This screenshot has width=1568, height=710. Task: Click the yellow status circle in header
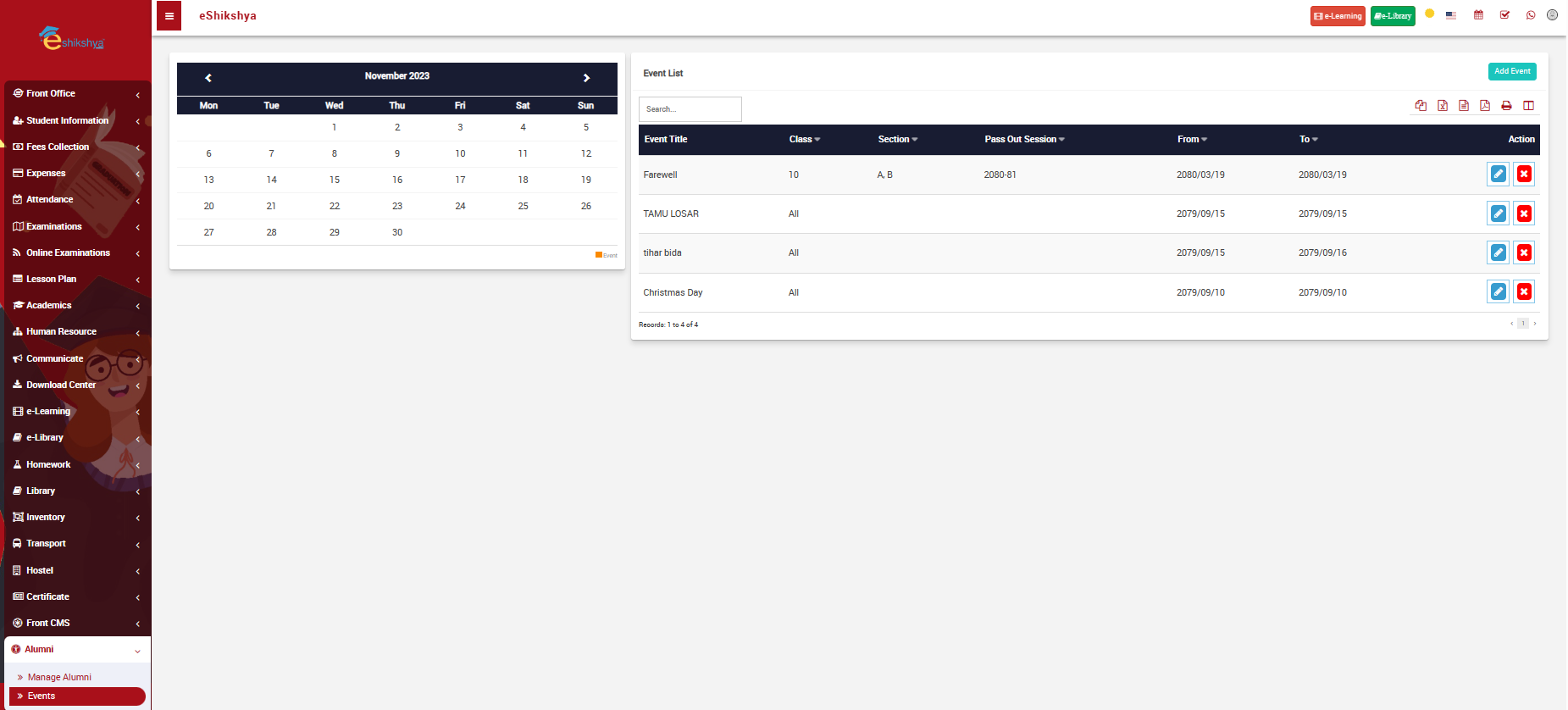pos(1429,14)
